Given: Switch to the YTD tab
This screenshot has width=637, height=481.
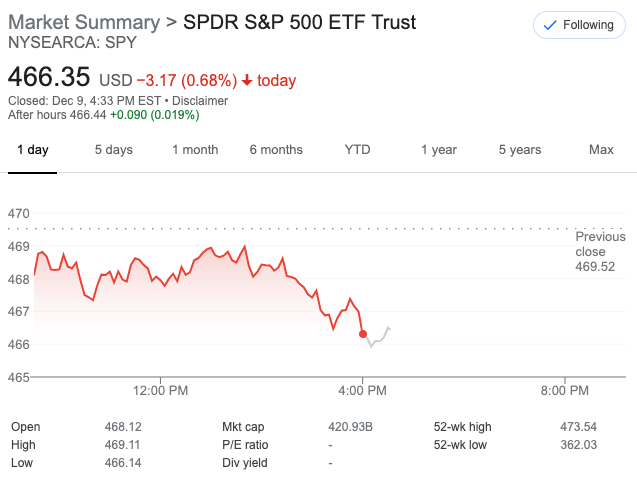Looking at the screenshot, I should (357, 150).
